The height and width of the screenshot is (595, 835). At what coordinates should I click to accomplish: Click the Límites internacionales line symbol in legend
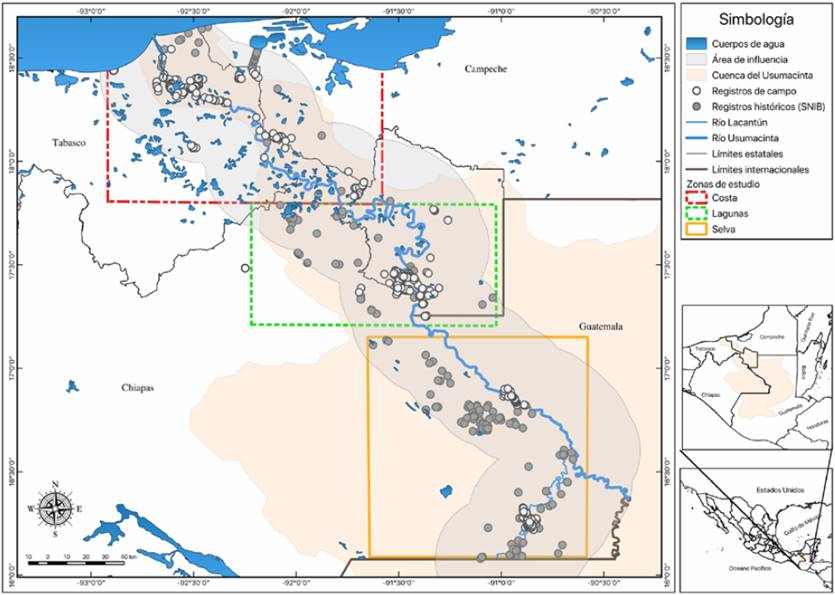tap(695, 169)
